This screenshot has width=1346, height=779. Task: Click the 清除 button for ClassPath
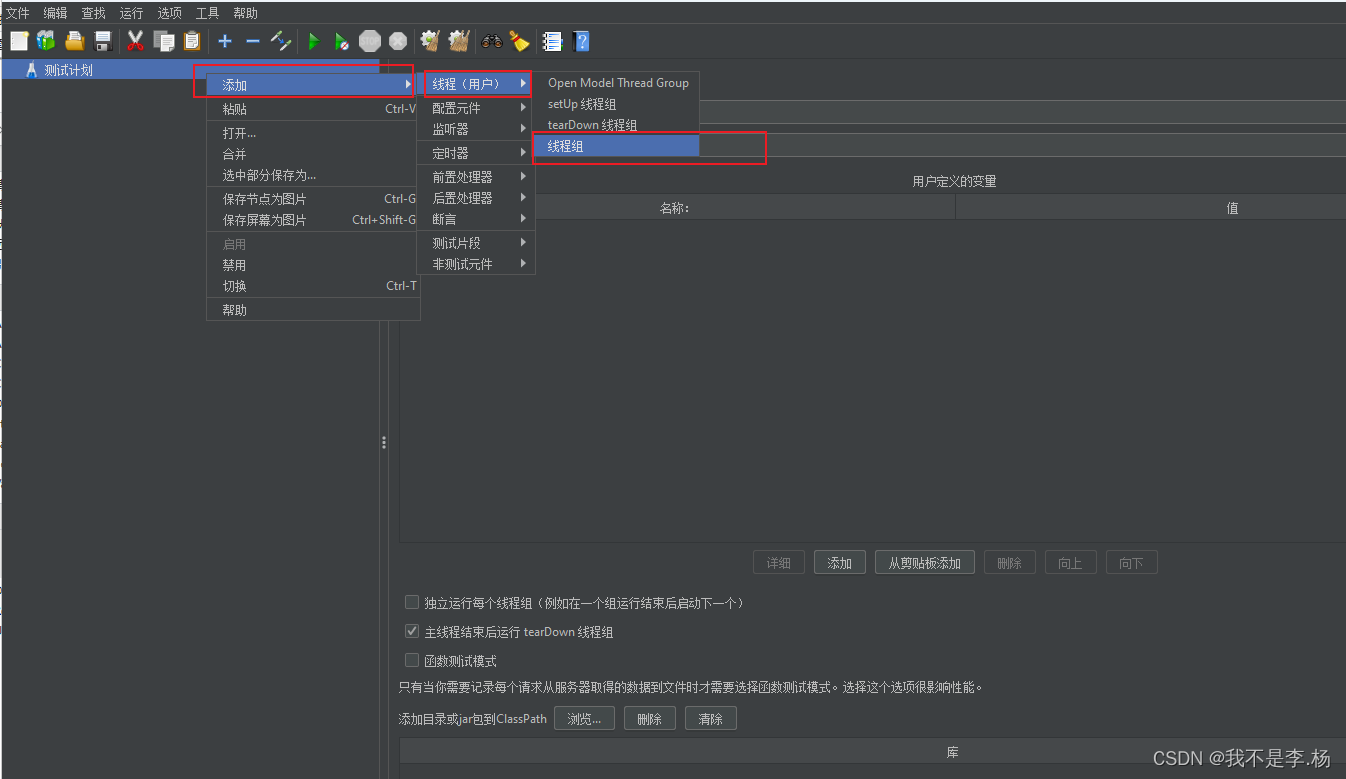click(x=711, y=719)
